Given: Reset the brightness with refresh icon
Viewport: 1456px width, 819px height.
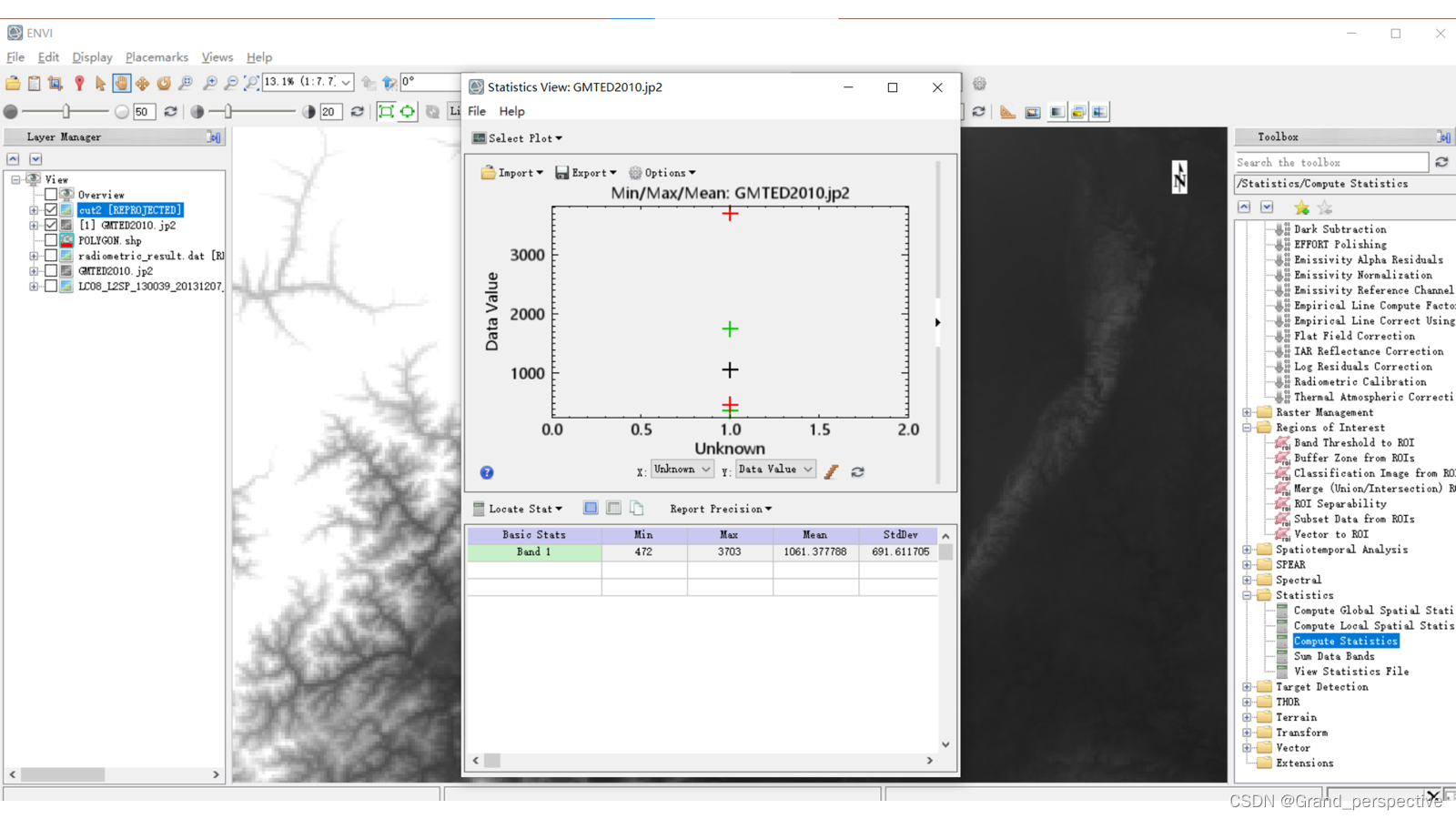Looking at the screenshot, I should click(170, 111).
